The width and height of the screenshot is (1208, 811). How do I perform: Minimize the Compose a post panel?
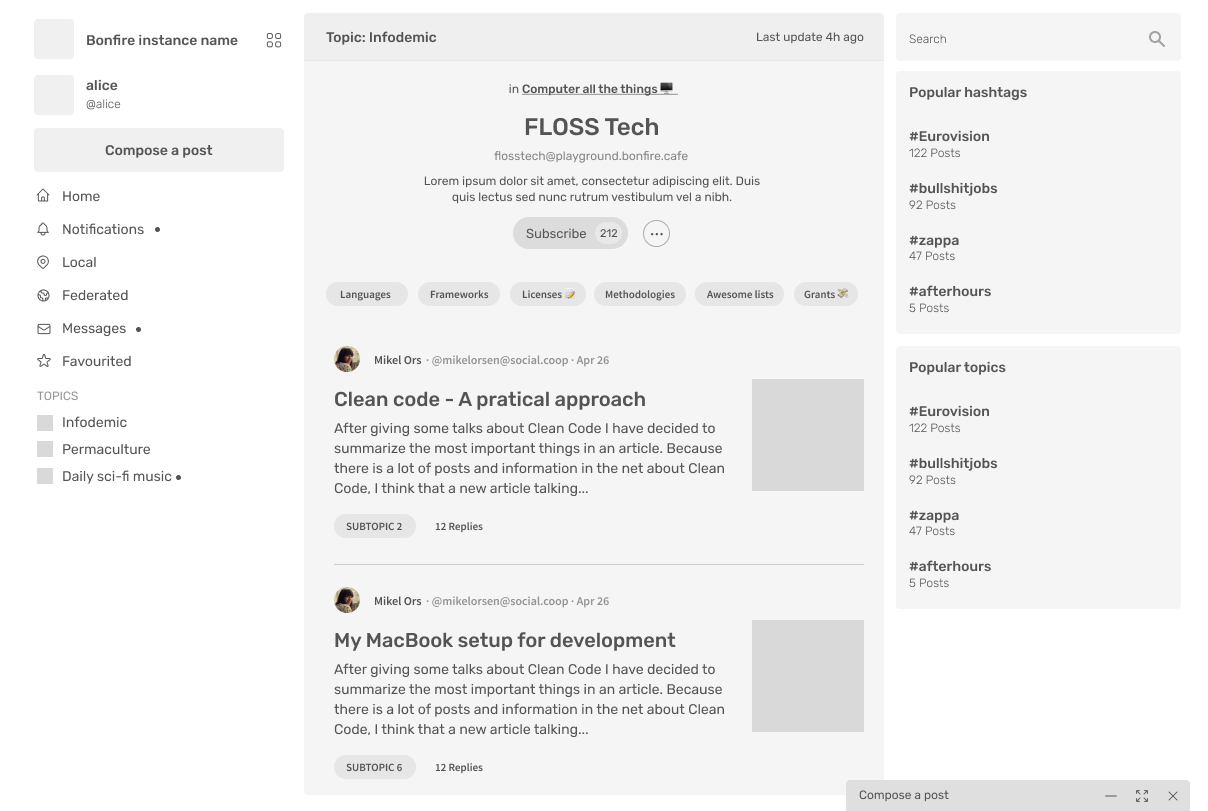coord(1111,795)
